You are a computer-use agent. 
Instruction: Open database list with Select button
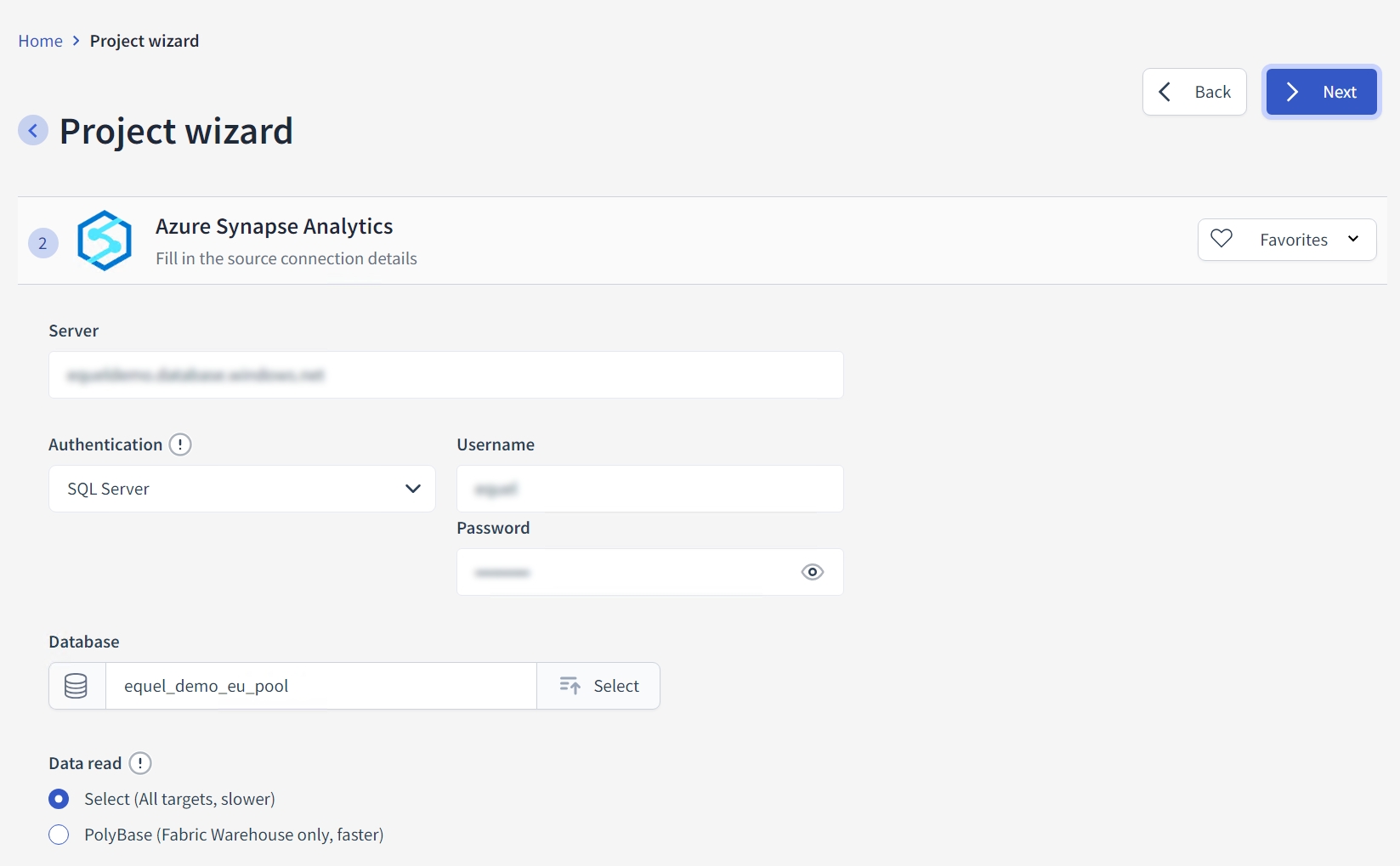tap(598, 686)
